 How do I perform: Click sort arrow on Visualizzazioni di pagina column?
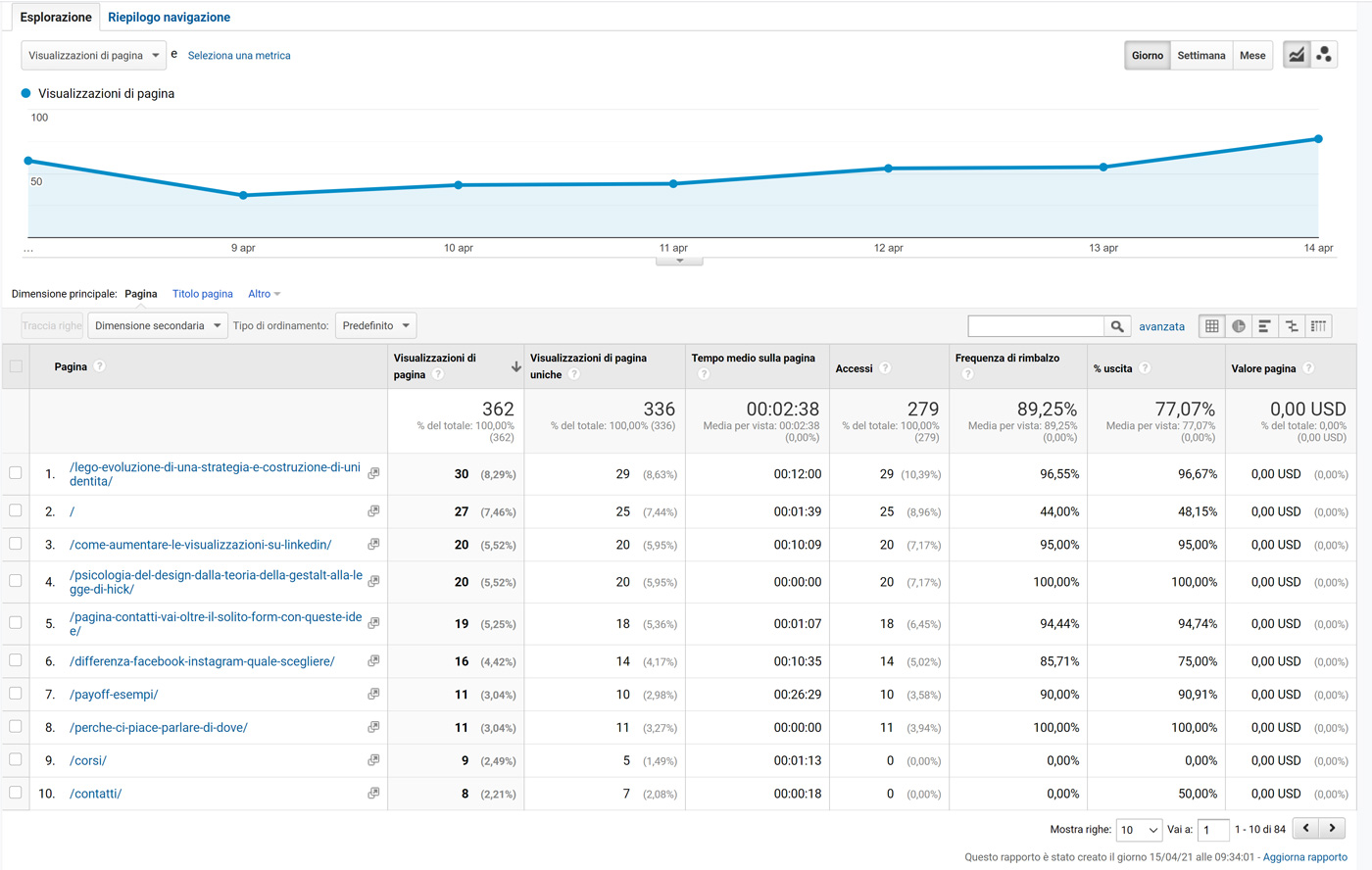click(x=515, y=366)
